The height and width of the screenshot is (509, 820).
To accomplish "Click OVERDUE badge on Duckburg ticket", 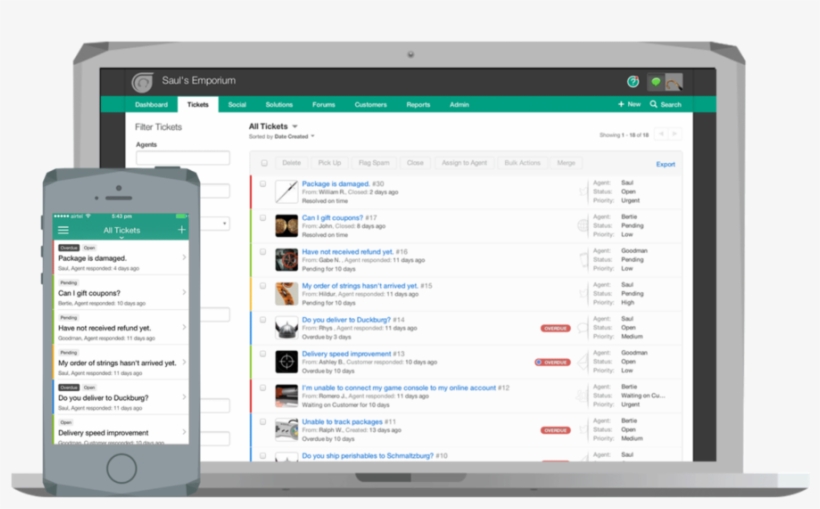I will coord(555,329).
